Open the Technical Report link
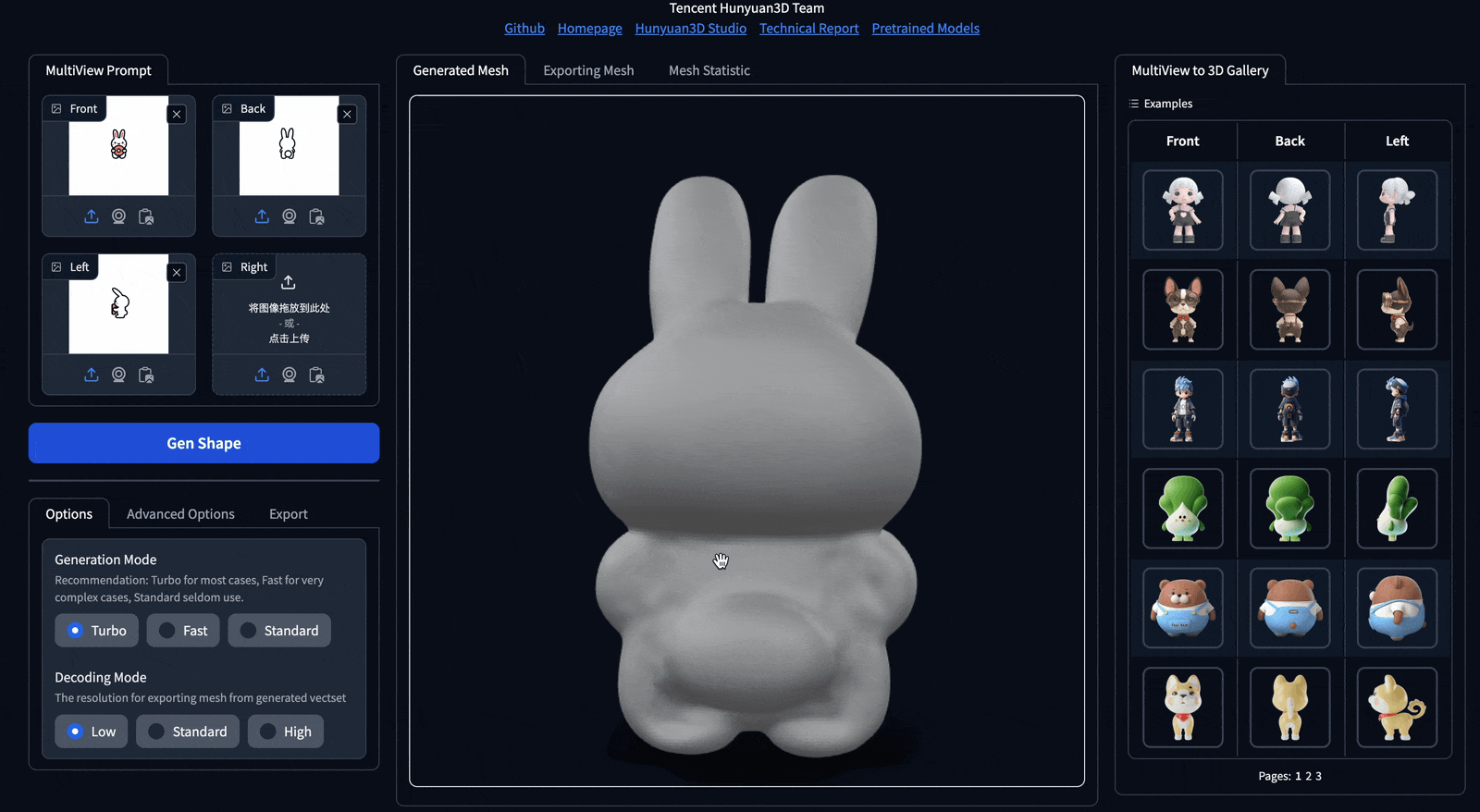 point(808,29)
